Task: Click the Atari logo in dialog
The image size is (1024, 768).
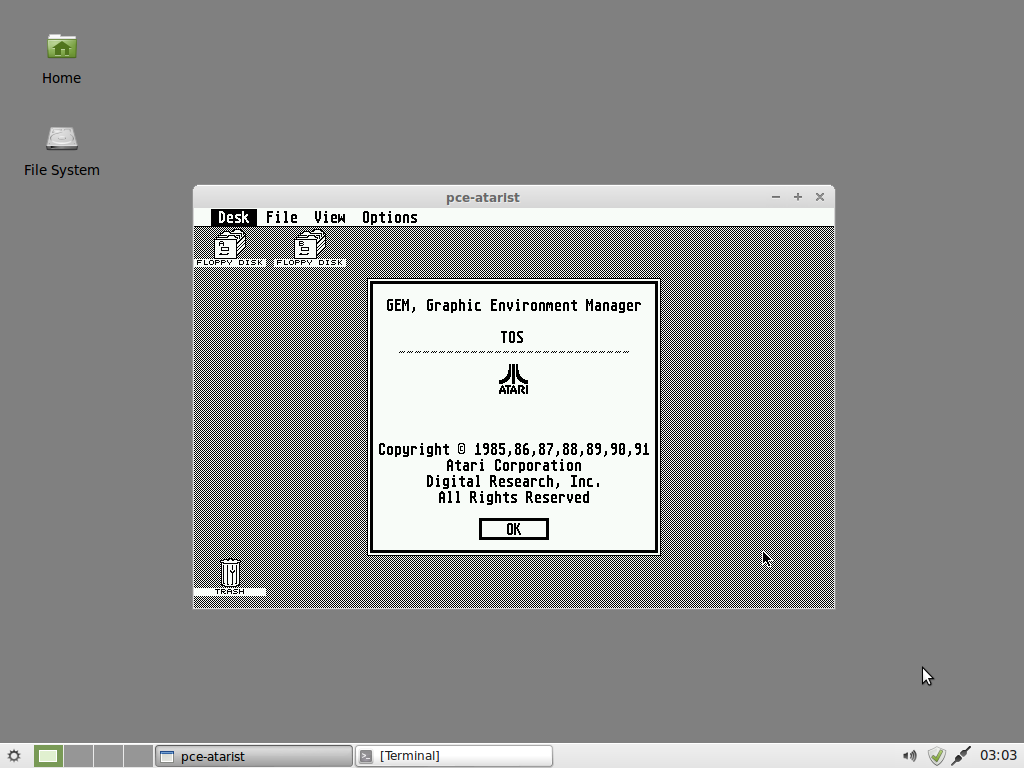Action: pos(513,379)
